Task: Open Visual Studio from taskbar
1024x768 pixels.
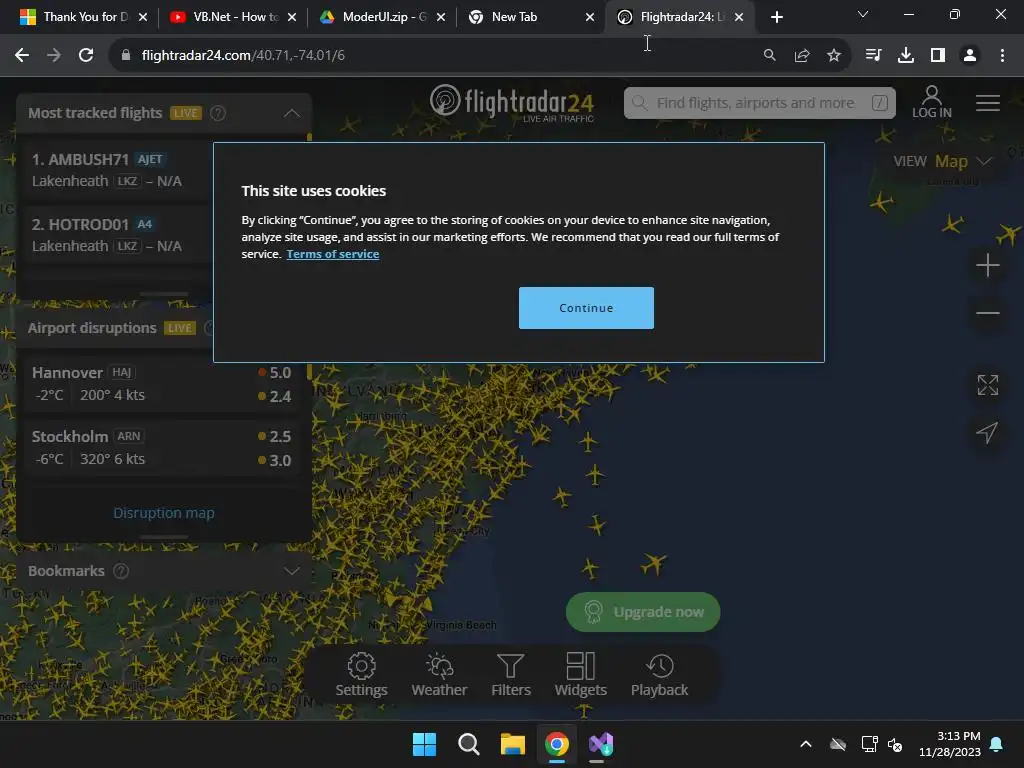Action: coord(601,744)
